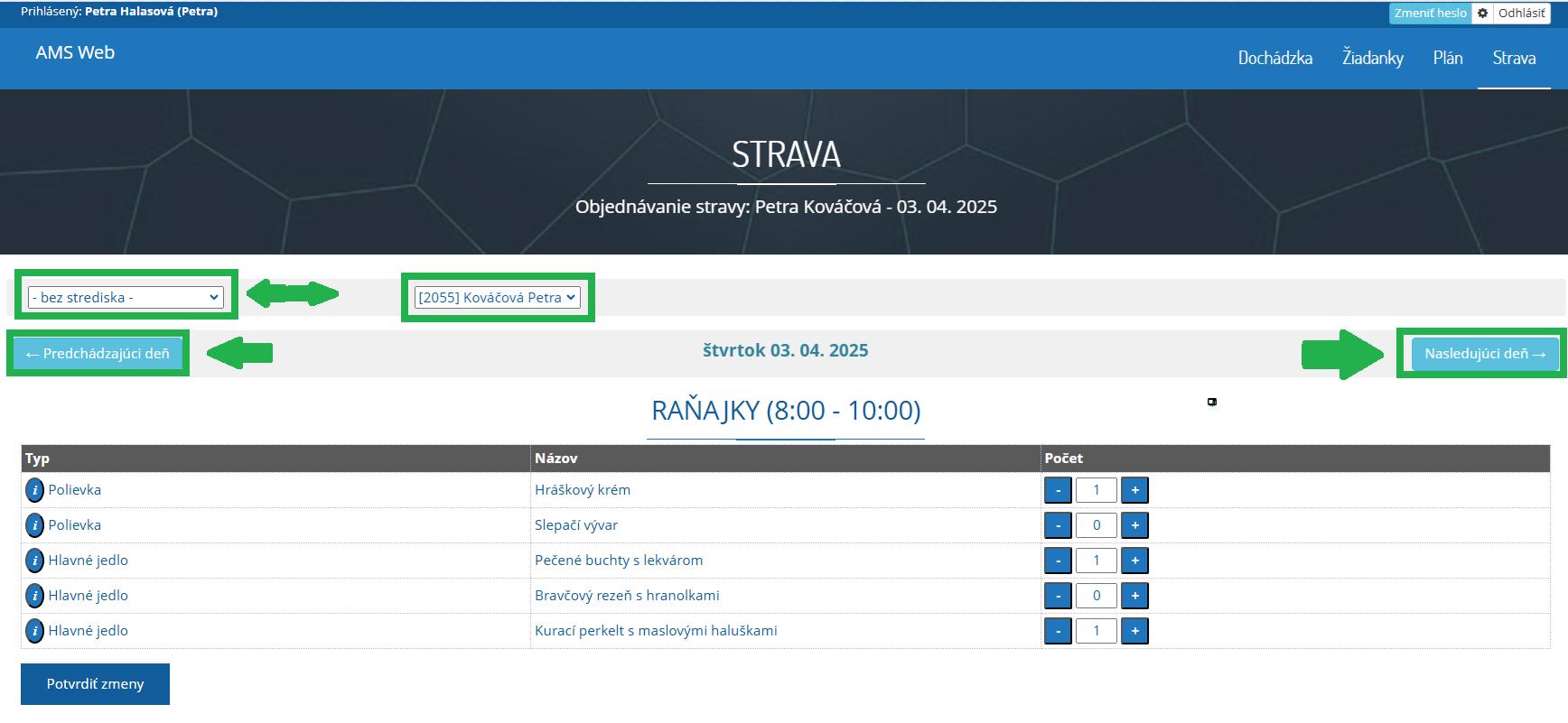The image size is (1568, 723).
Task: Increase count for Pečené buchty s lekvárom
Action: [x=1134, y=561]
